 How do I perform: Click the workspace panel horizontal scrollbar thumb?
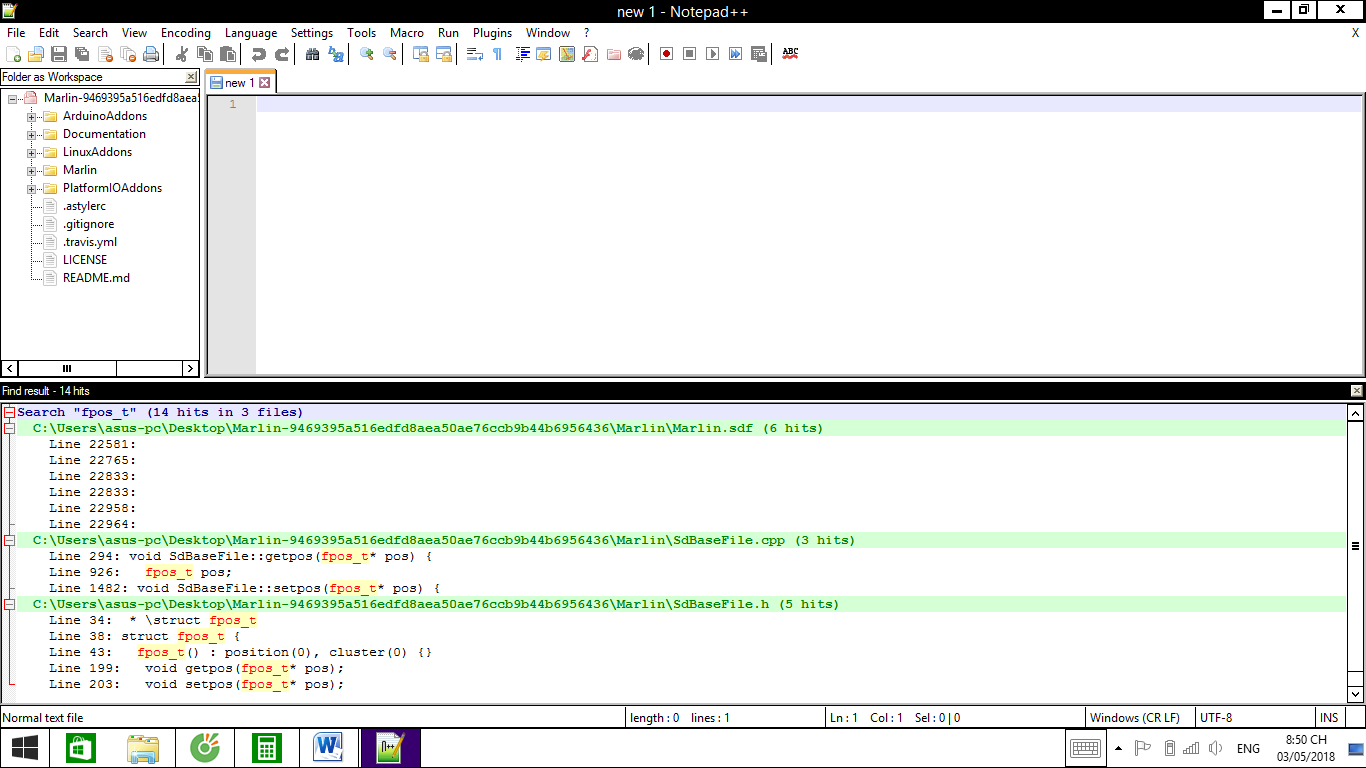[x=67, y=368]
